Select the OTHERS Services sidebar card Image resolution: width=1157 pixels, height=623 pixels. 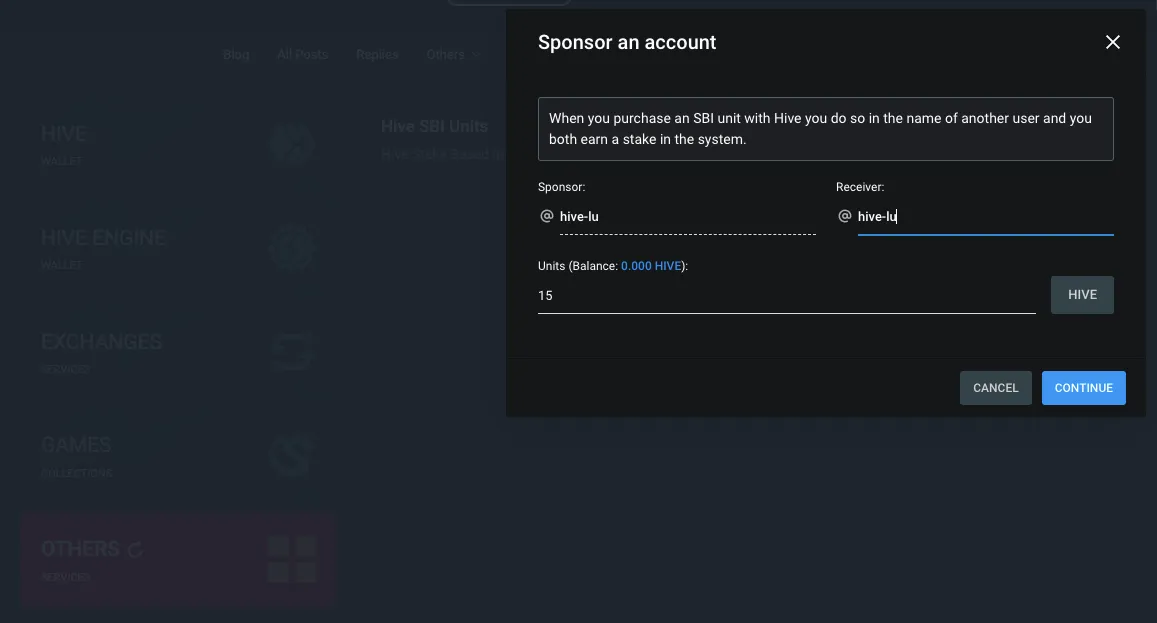(x=178, y=560)
